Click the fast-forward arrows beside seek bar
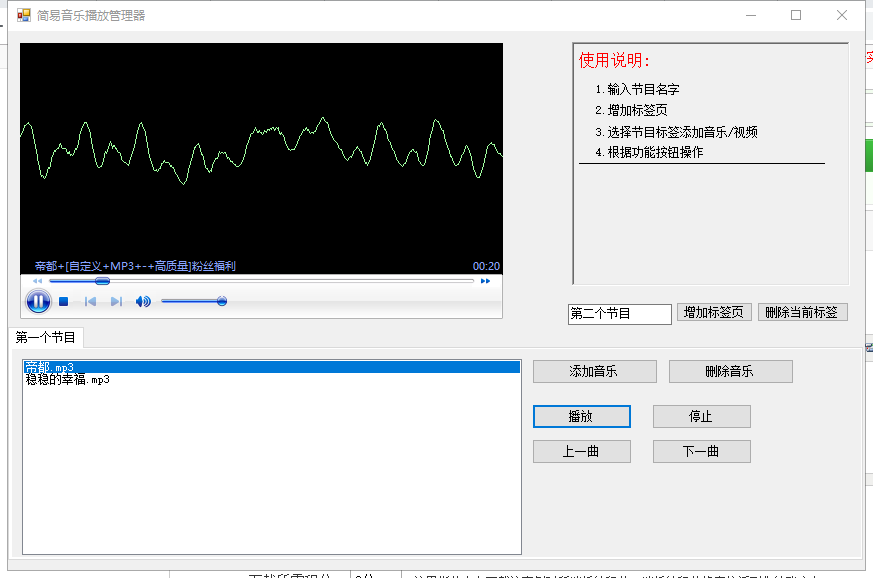 pyautogui.click(x=485, y=281)
